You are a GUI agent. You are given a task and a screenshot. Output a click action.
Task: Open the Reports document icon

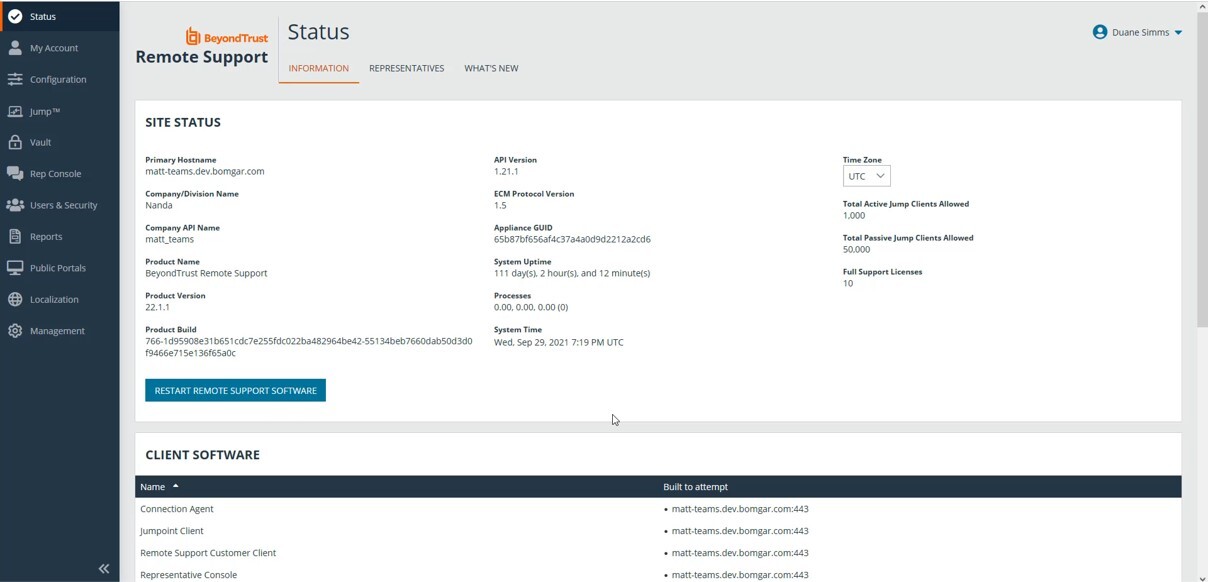pos(15,237)
